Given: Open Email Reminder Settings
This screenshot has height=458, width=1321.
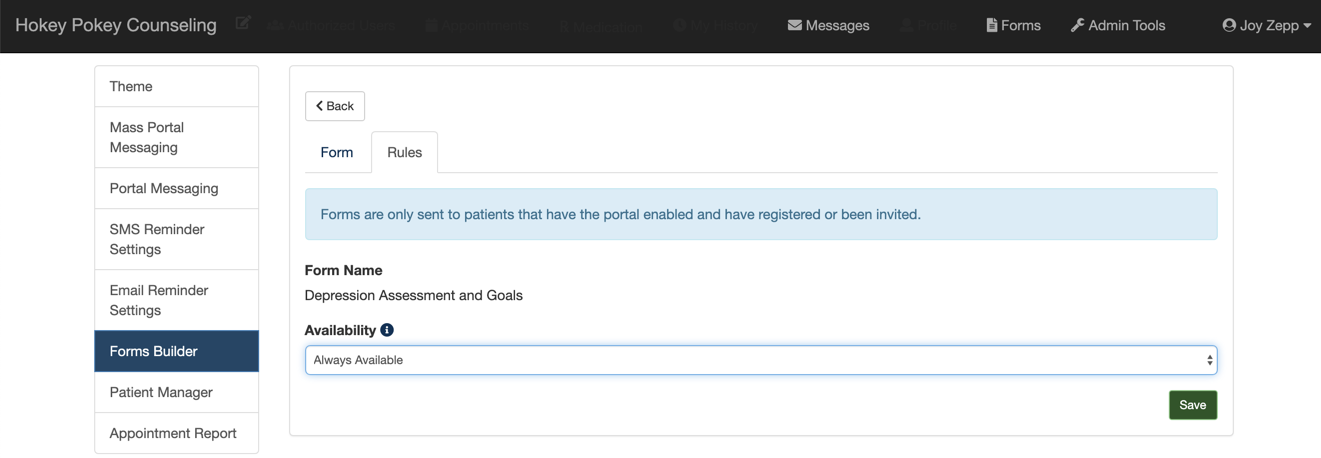Looking at the screenshot, I should click(x=176, y=300).
